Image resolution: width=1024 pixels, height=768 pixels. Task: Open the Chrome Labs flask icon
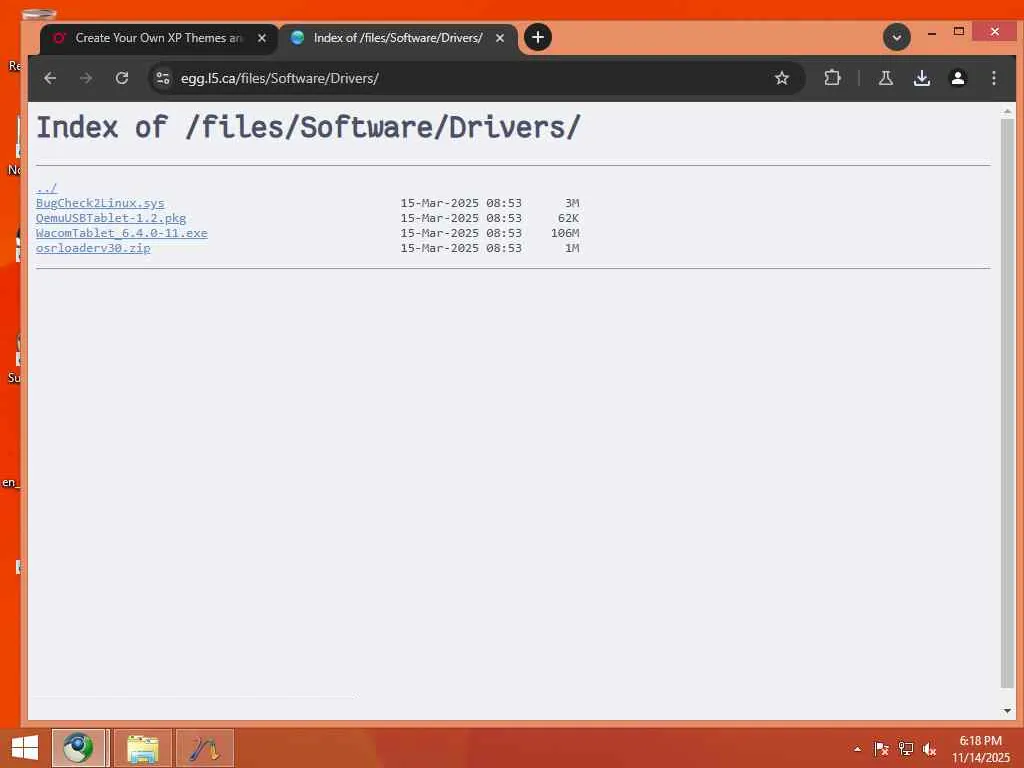click(x=886, y=78)
